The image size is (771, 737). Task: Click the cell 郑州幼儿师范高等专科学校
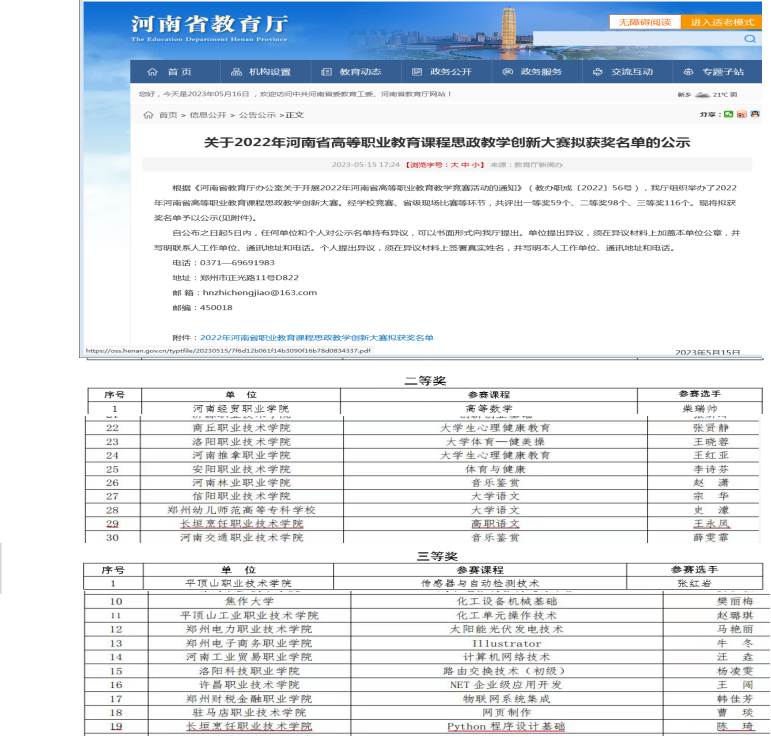coord(241,510)
